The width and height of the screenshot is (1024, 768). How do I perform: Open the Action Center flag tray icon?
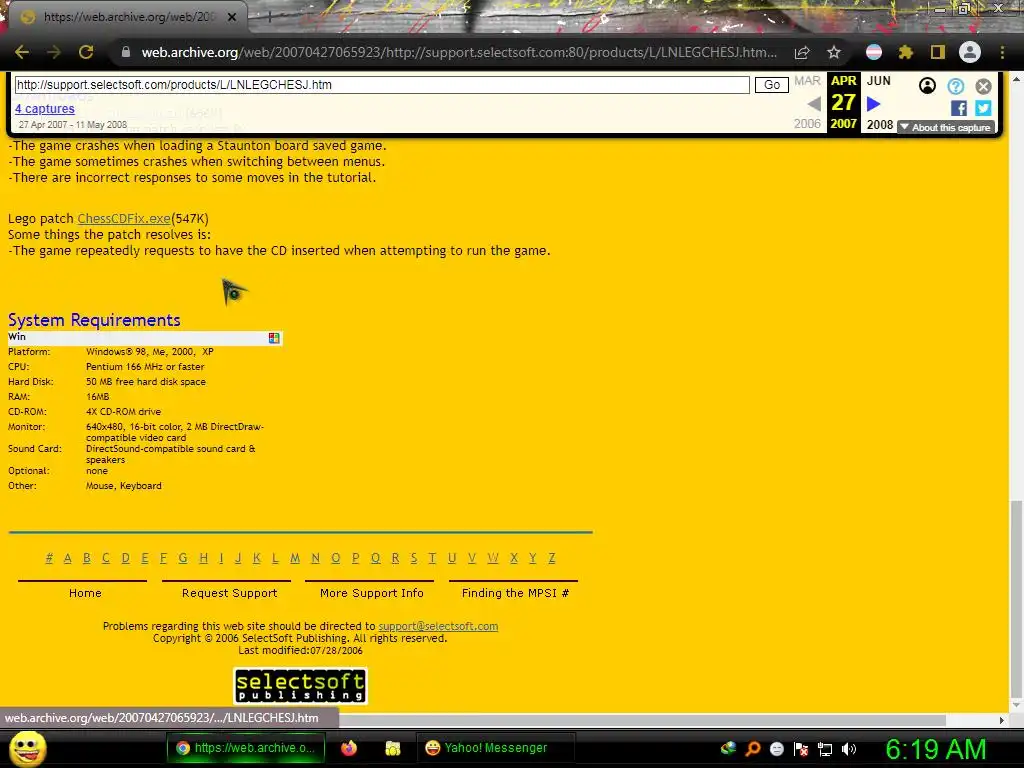pos(801,749)
